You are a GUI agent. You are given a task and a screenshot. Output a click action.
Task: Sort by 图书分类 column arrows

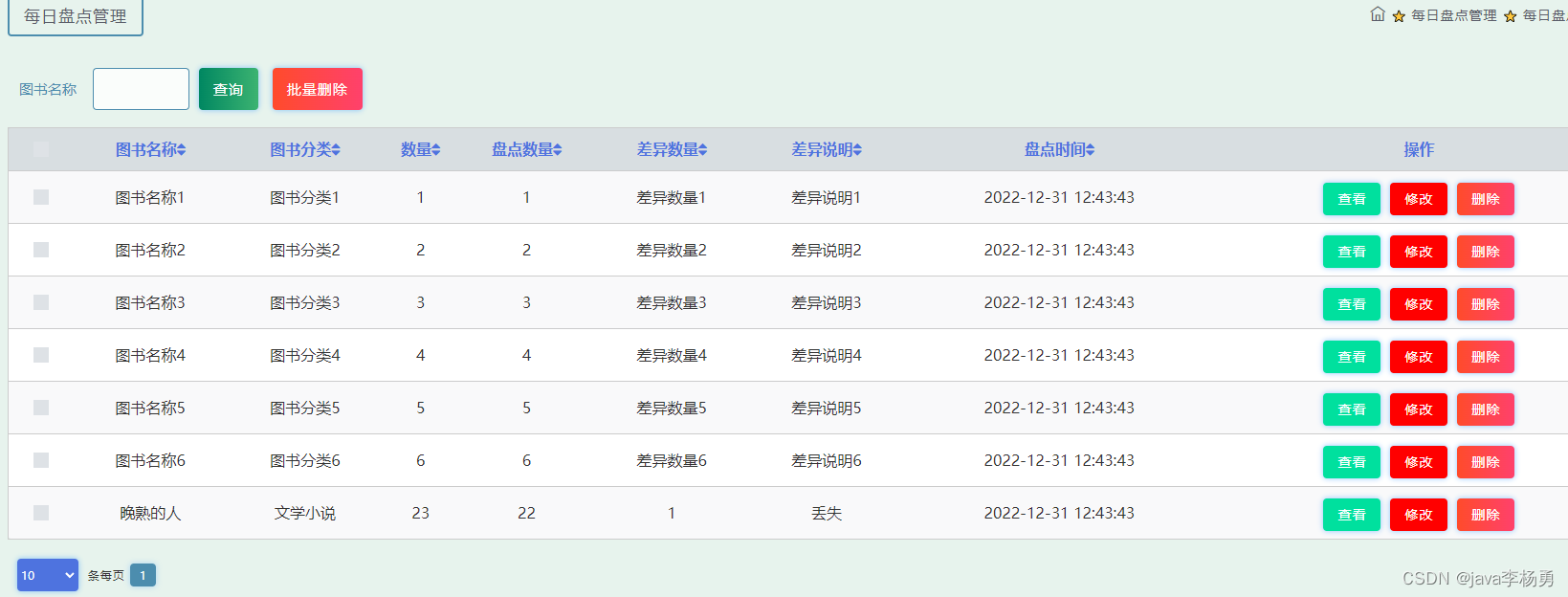coord(336,150)
